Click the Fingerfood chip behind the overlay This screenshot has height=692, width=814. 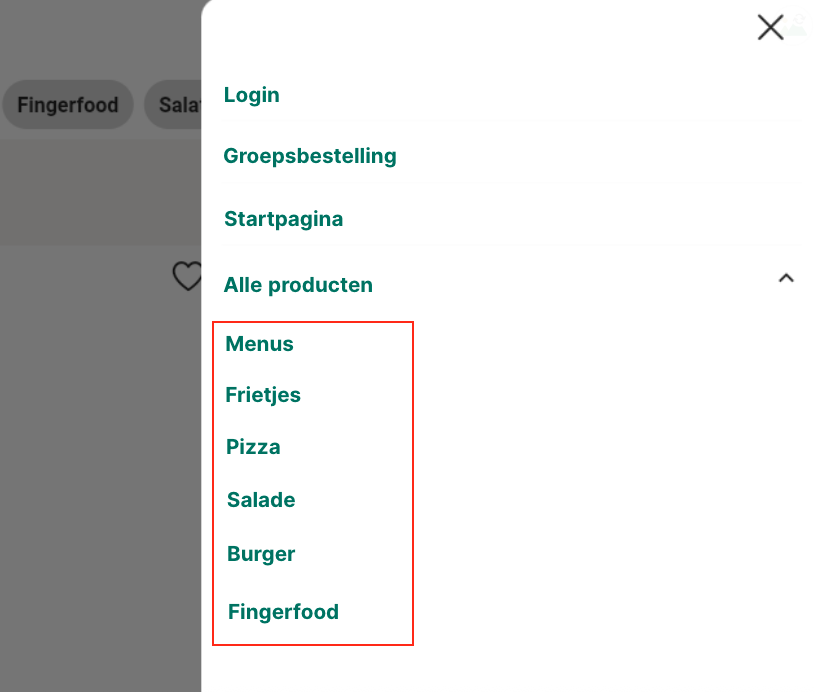pos(68,105)
